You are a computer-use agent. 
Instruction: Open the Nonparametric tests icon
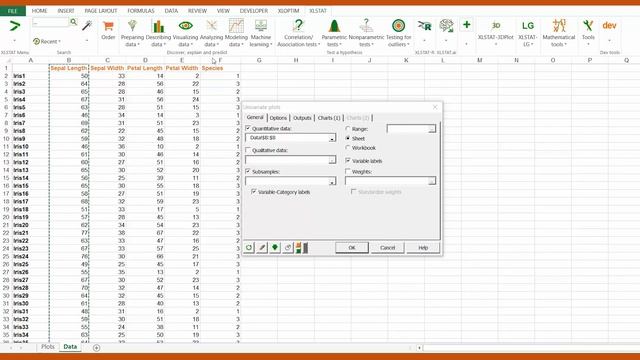pos(366,26)
